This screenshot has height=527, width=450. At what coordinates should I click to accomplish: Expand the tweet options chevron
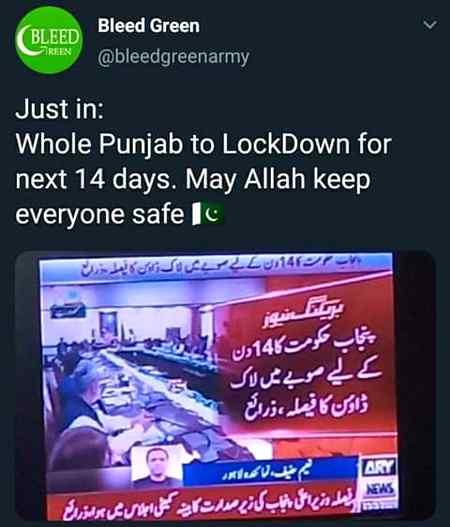(430, 25)
